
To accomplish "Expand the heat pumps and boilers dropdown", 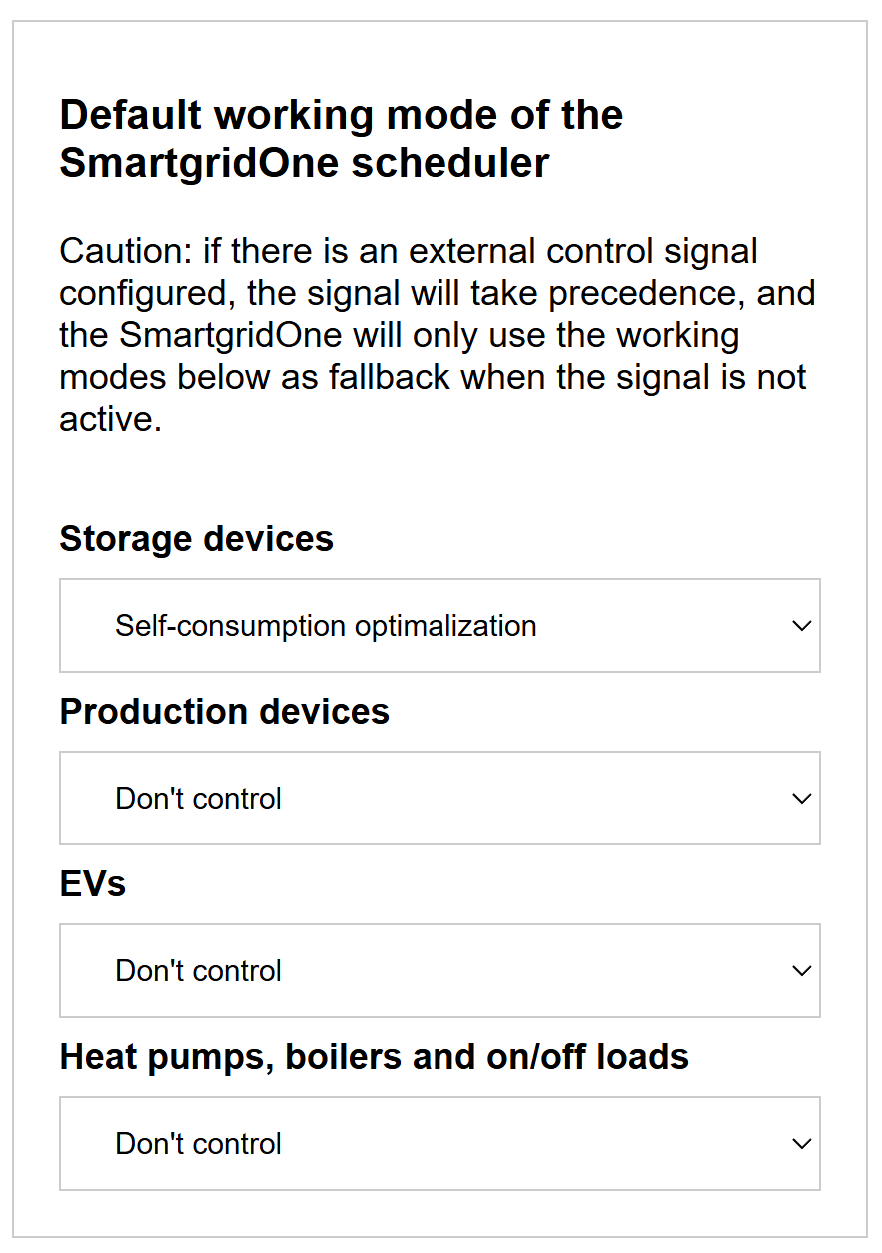I will point(440,1144).
